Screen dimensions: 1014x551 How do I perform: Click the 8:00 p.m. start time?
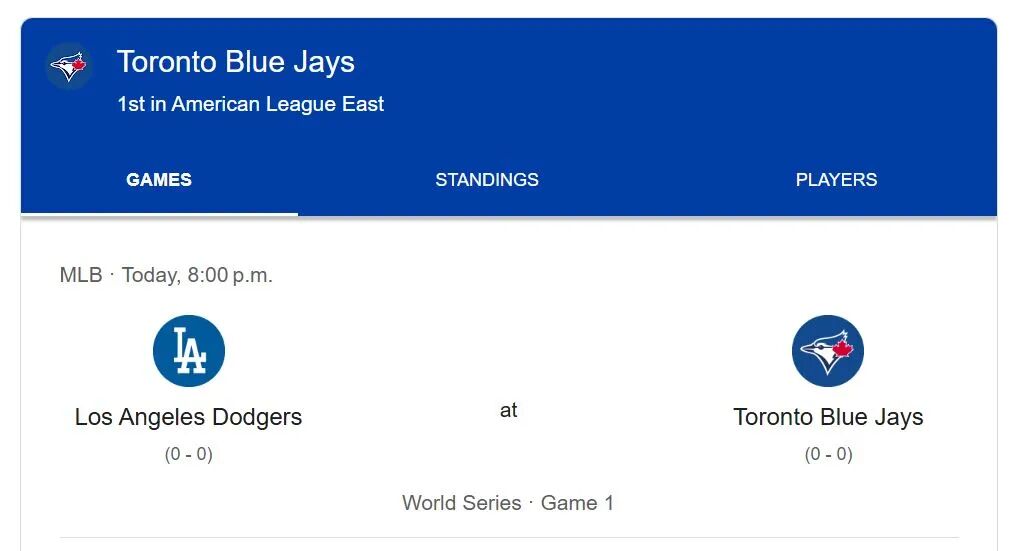[x=230, y=275]
